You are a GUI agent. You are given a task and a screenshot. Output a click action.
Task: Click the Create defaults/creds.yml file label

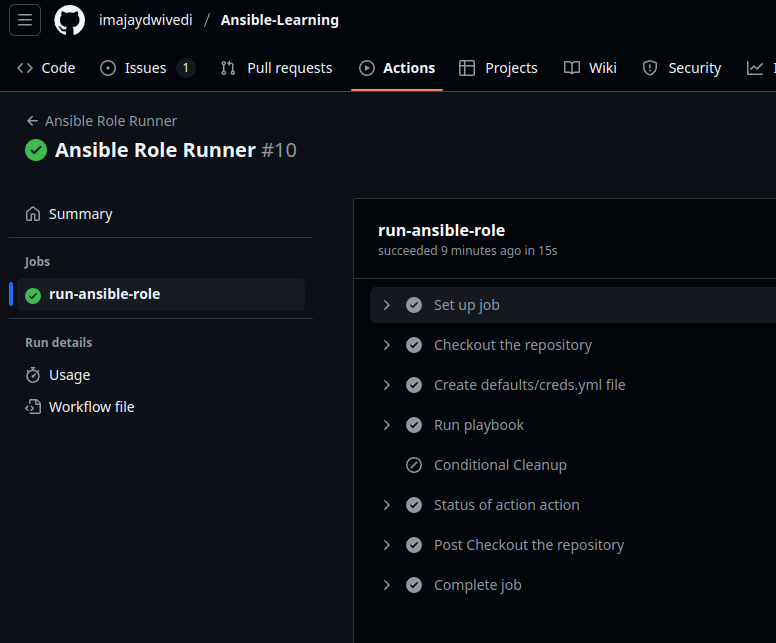(x=530, y=385)
